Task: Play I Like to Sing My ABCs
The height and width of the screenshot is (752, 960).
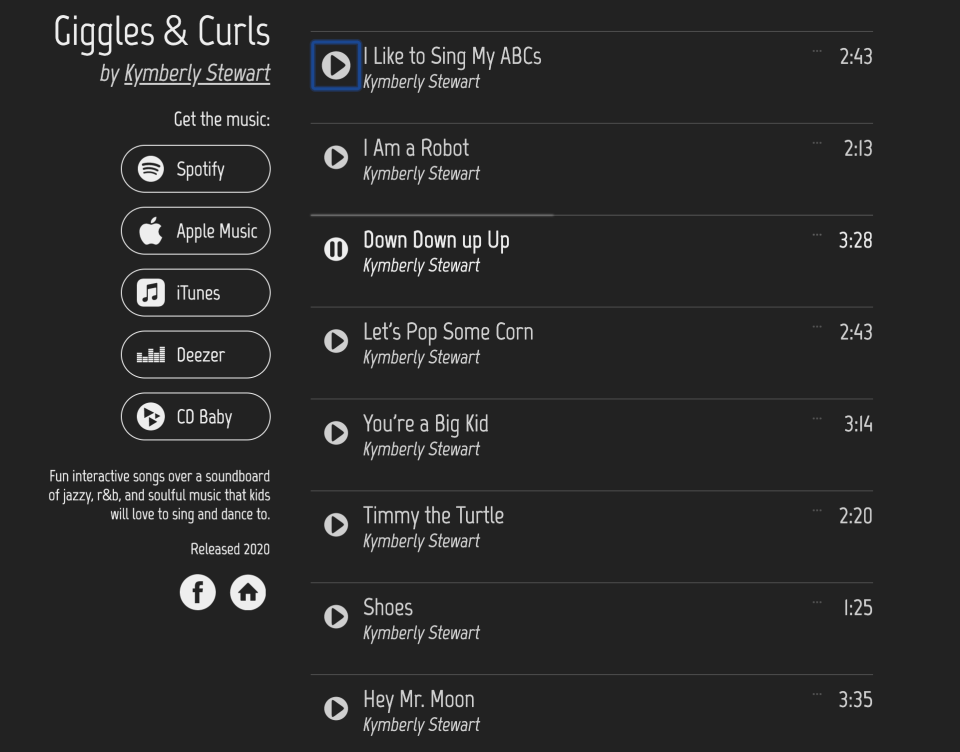Action: click(x=336, y=65)
